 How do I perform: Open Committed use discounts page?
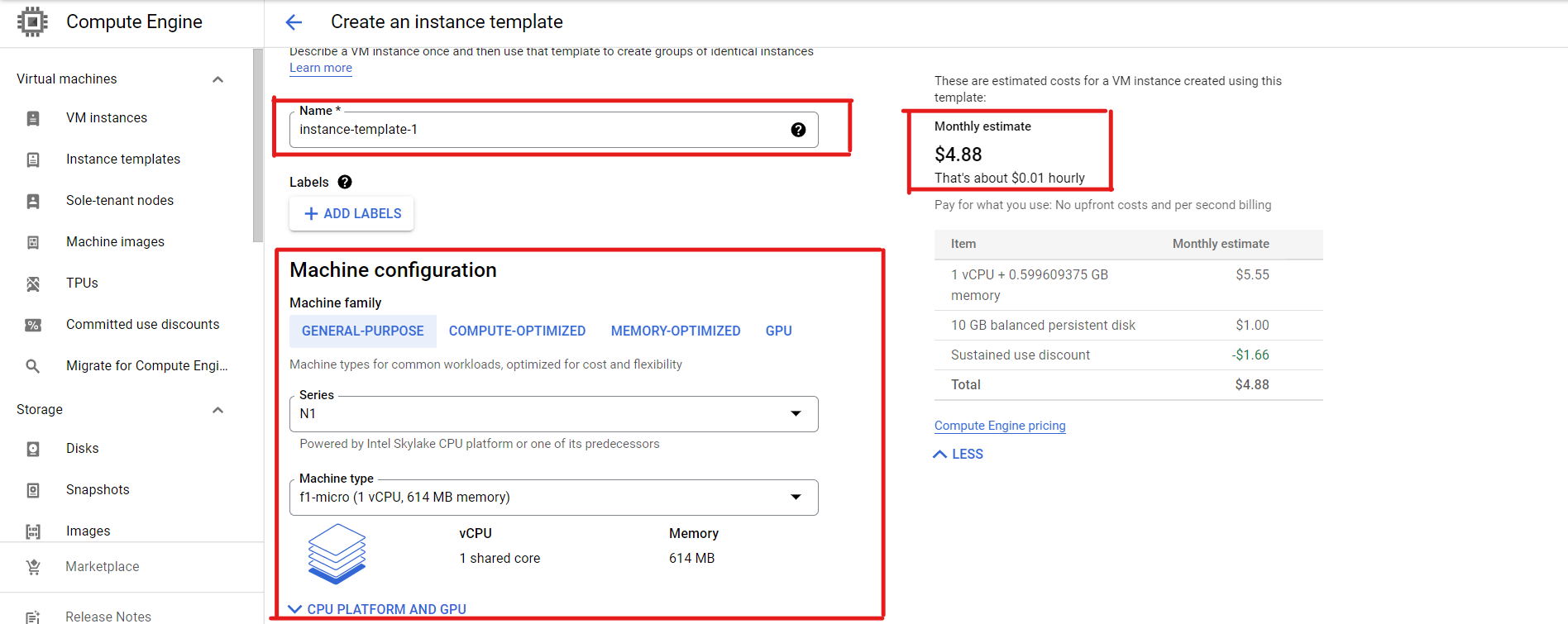(x=143, y=325)
